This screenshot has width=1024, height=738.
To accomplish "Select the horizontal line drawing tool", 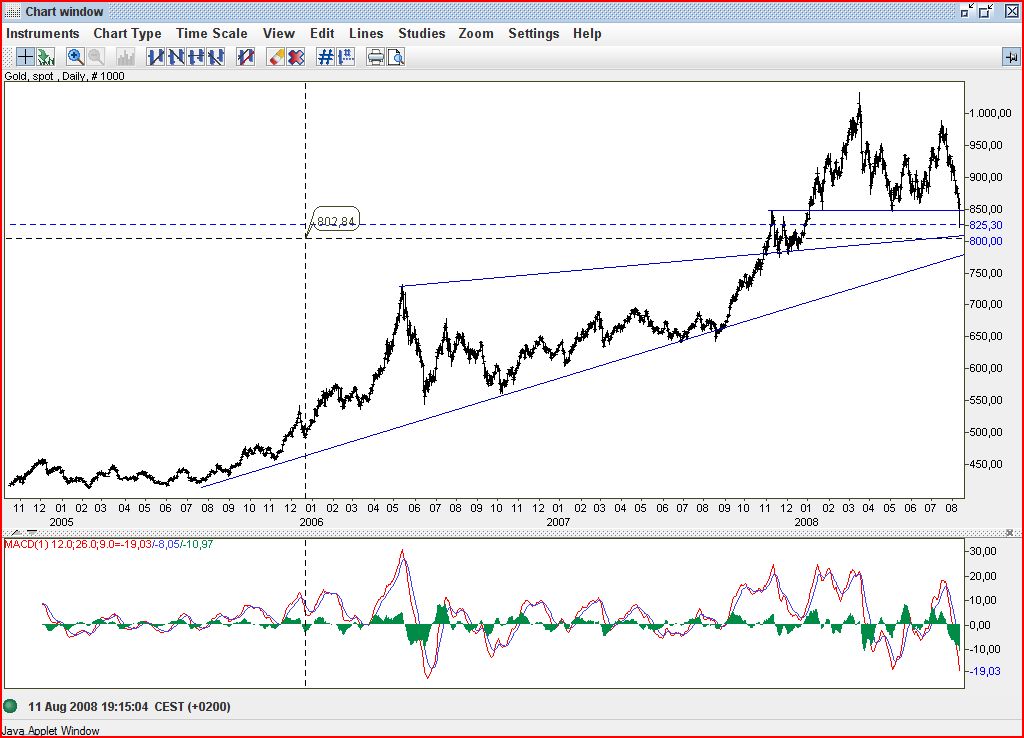I will pos(196,57).
